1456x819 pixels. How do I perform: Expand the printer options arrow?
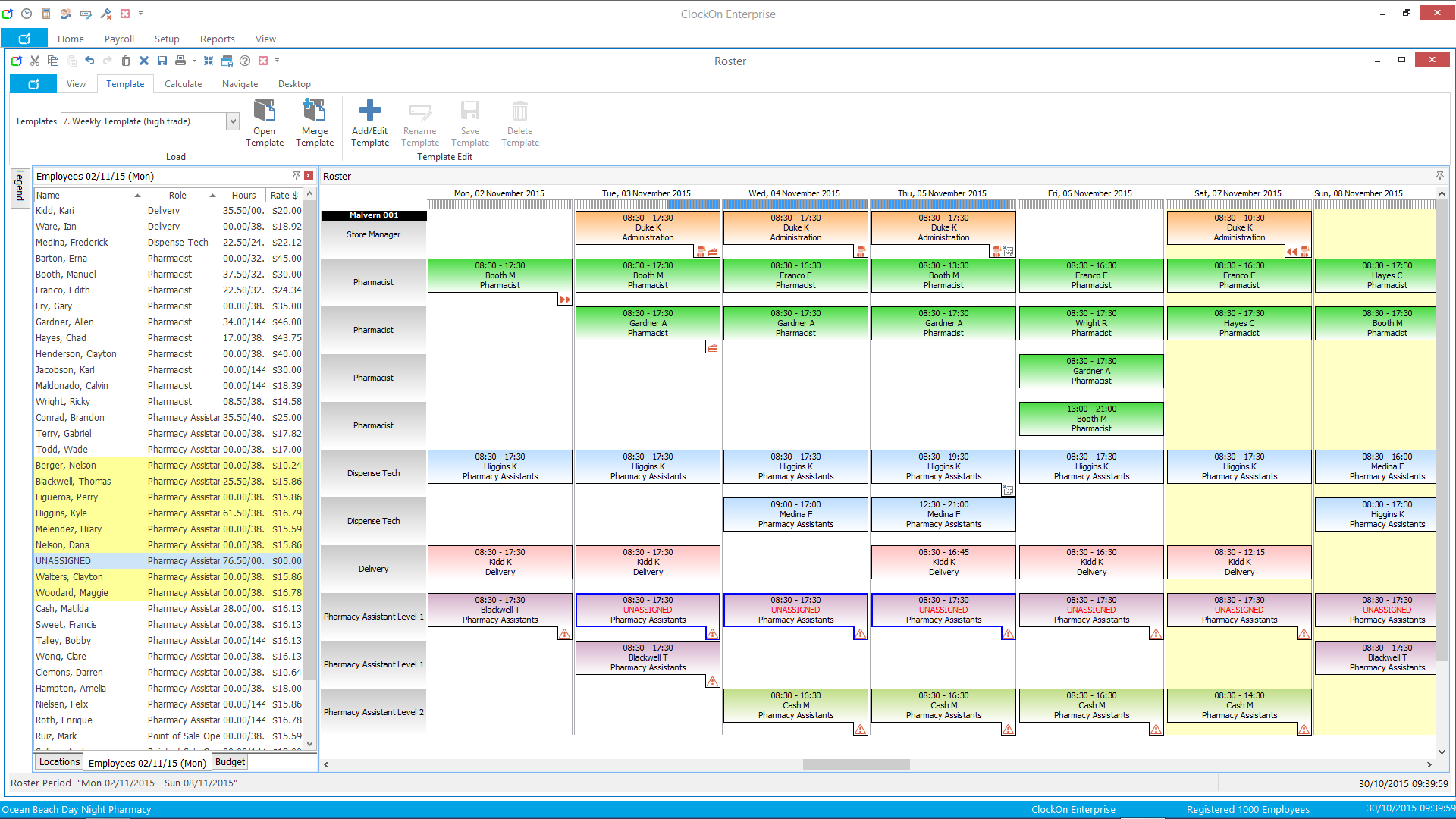[194, 61]
